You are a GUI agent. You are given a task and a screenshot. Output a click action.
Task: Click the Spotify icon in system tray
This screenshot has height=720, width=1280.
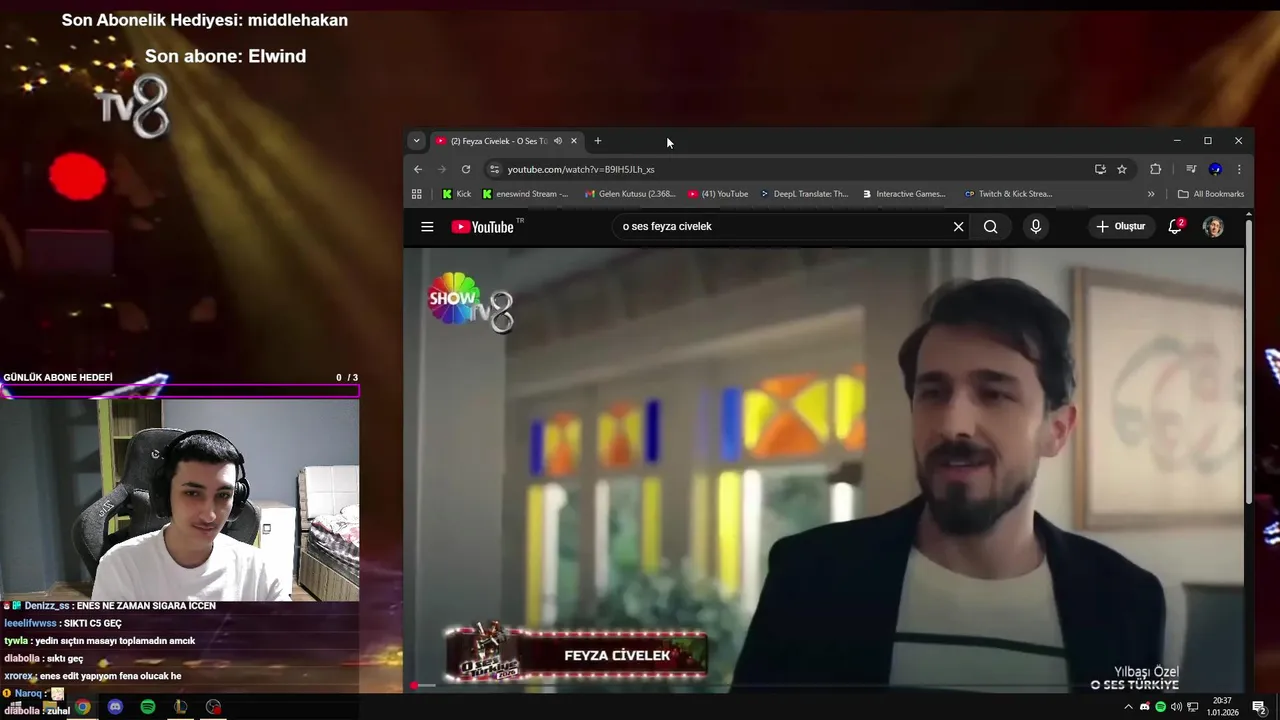[1160, 707]
